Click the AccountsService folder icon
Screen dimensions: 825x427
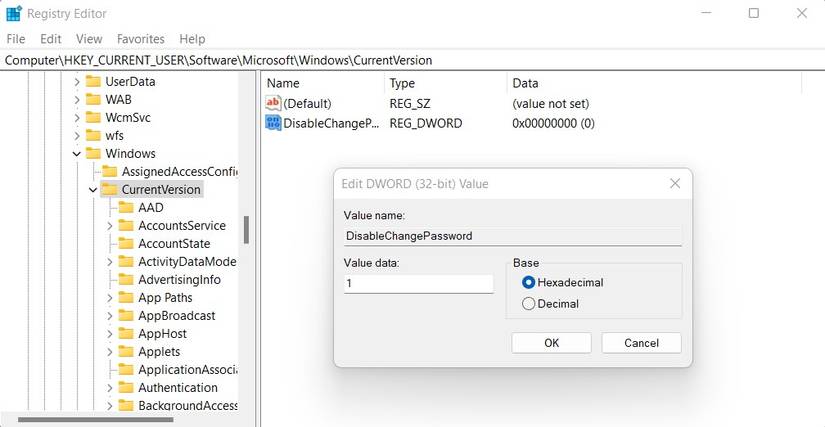pyautogui.click(x=126, y=226)
